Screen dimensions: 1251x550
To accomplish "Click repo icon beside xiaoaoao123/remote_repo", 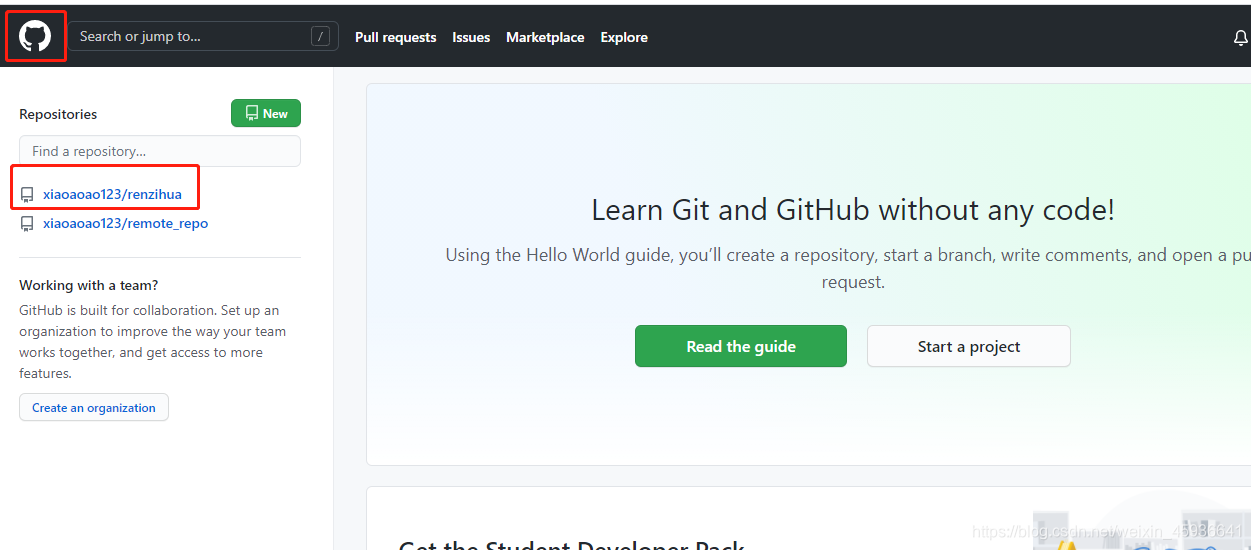I will [x=27, y=224].
